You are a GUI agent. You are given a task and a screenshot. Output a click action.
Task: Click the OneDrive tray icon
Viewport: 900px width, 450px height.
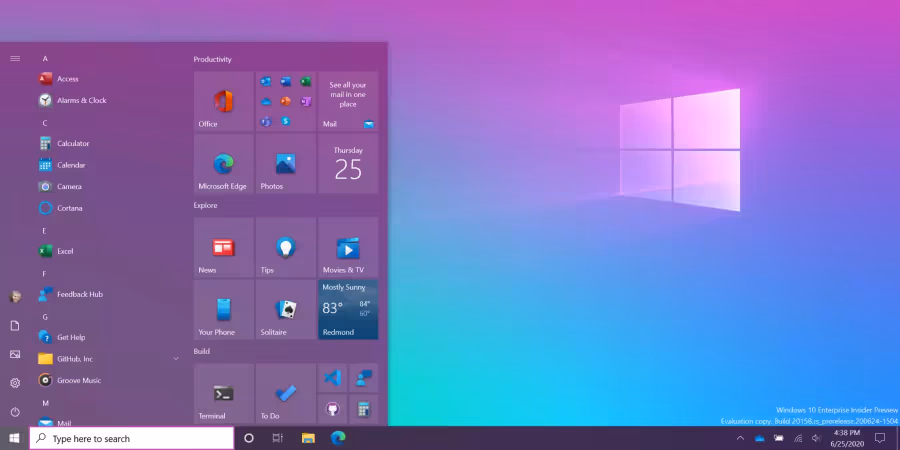[760, 439]
